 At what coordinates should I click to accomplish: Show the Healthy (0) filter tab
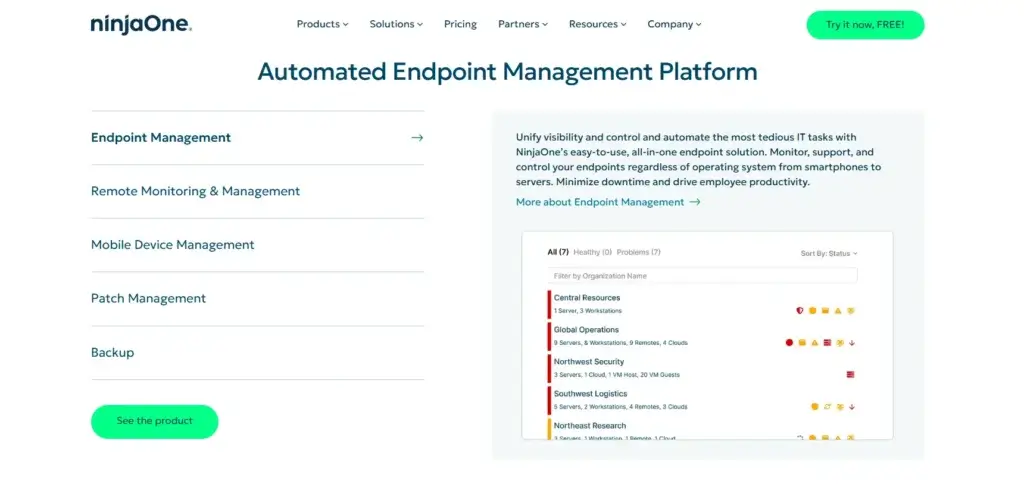click(592, 252)
